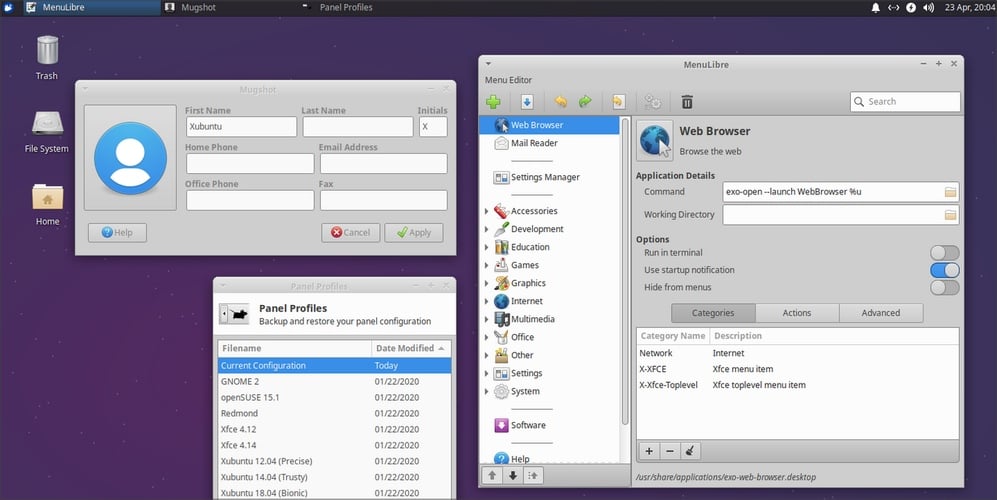Expand the Accessories category
This screenshot has height=500, width=997.
[487, 211]
